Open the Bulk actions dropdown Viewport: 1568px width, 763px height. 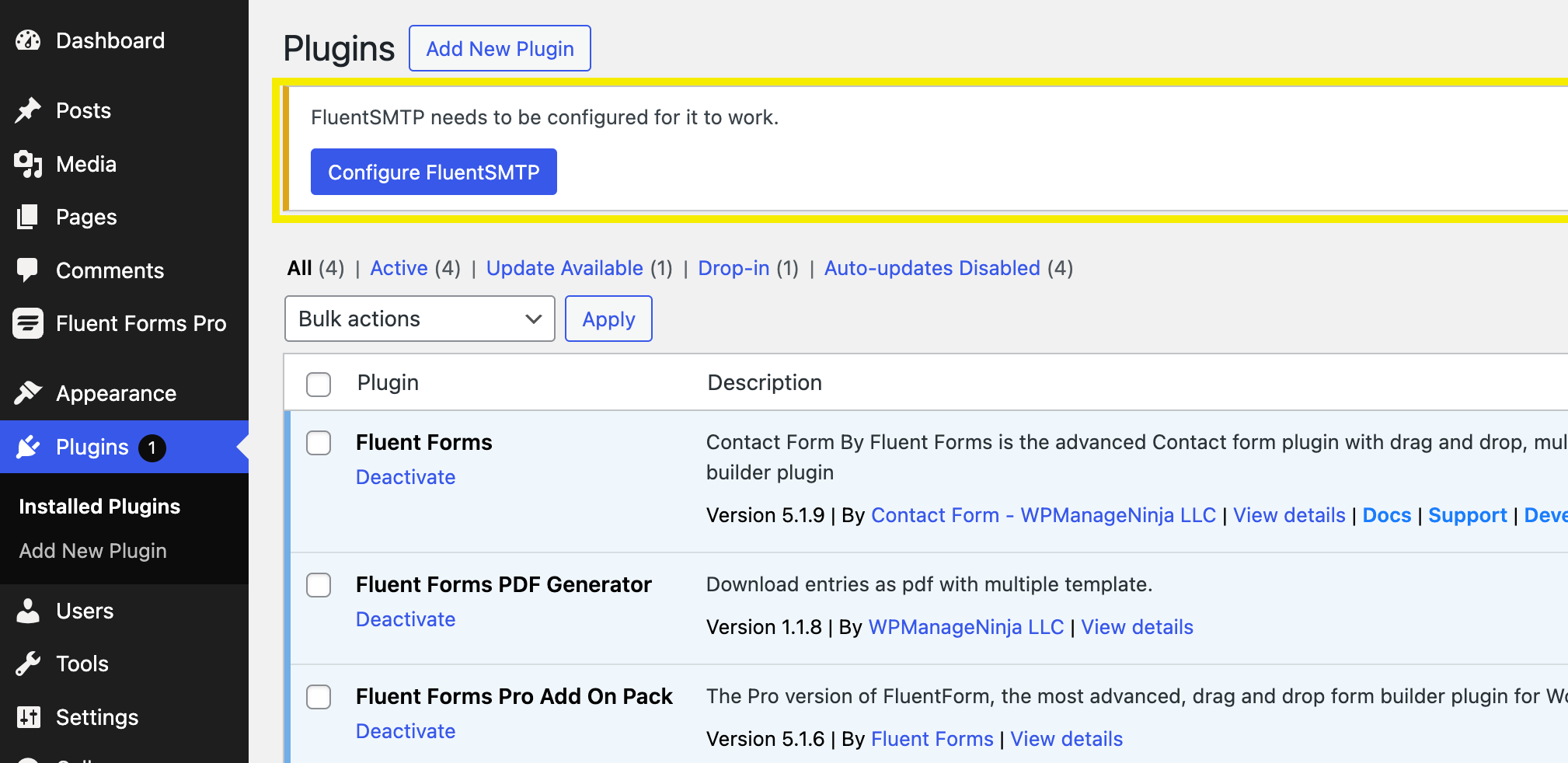419,319
